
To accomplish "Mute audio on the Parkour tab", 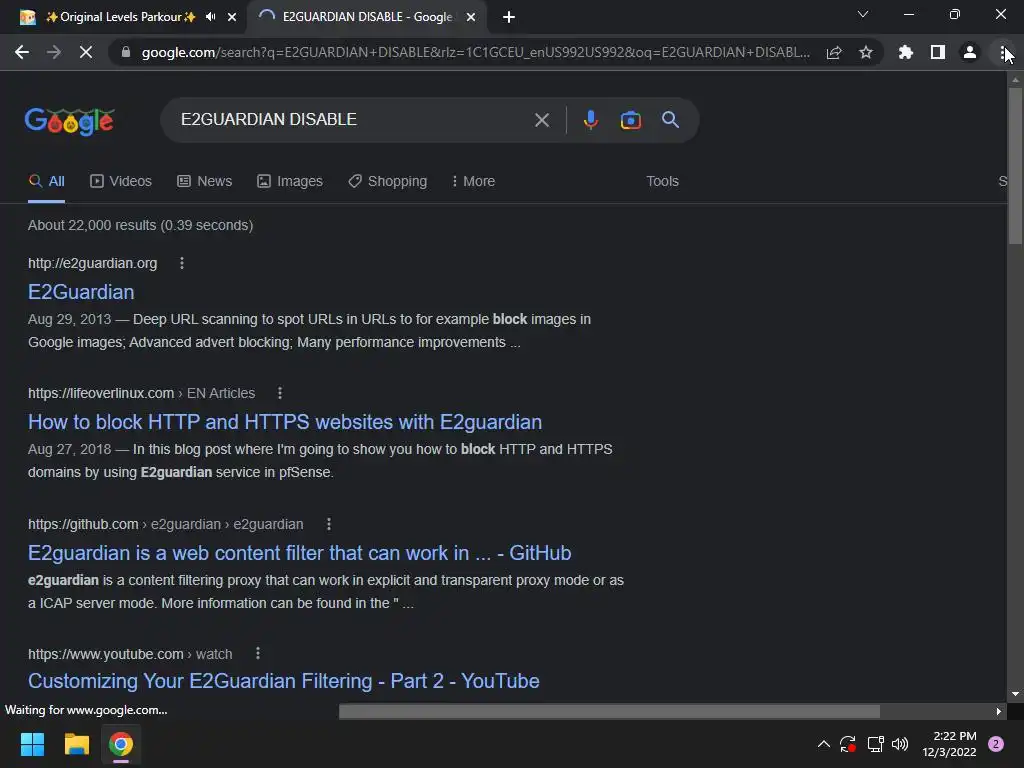I will (x=210, y=17).
